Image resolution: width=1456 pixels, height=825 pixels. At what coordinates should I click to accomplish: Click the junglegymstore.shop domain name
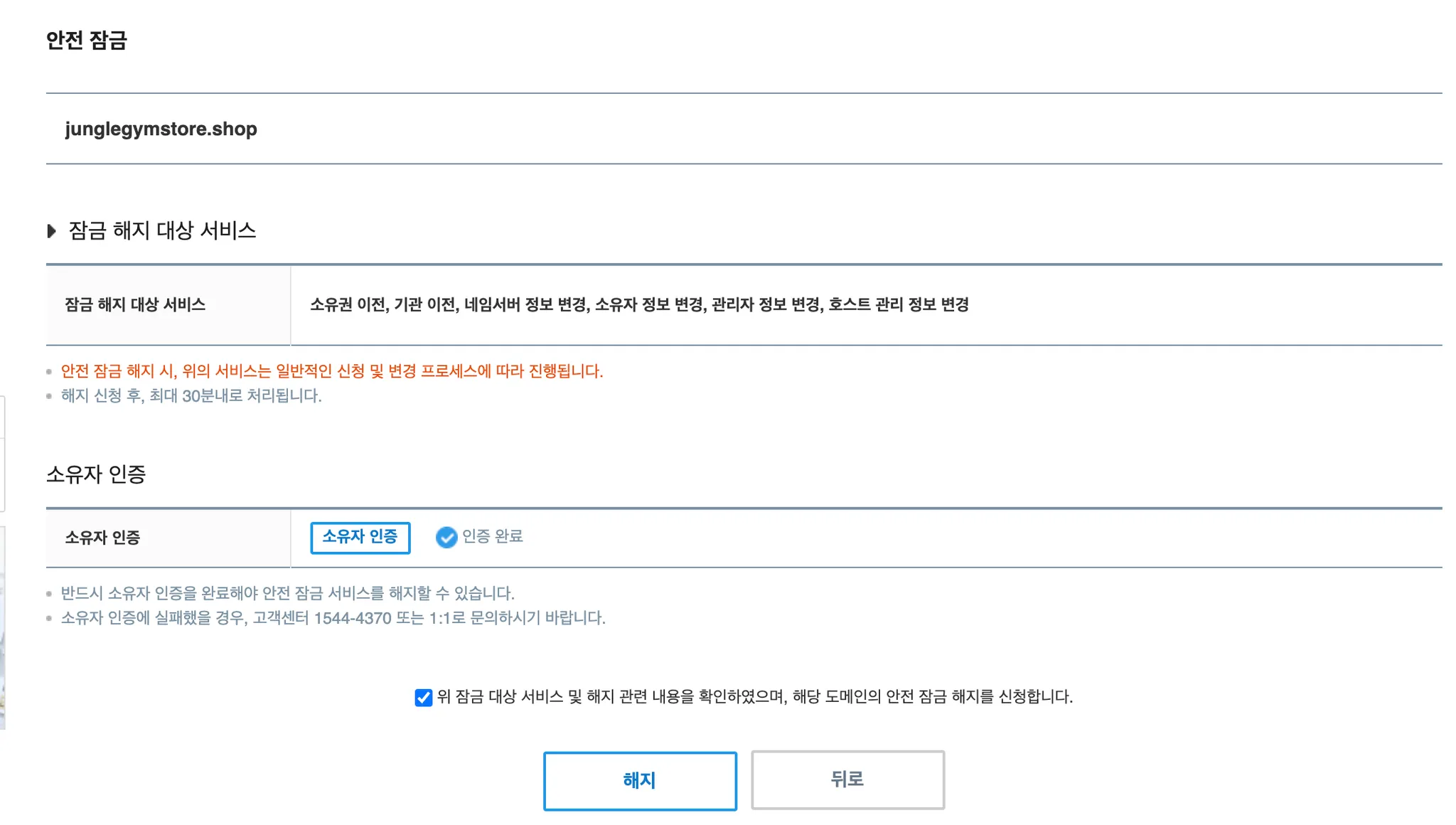[161, 129]
